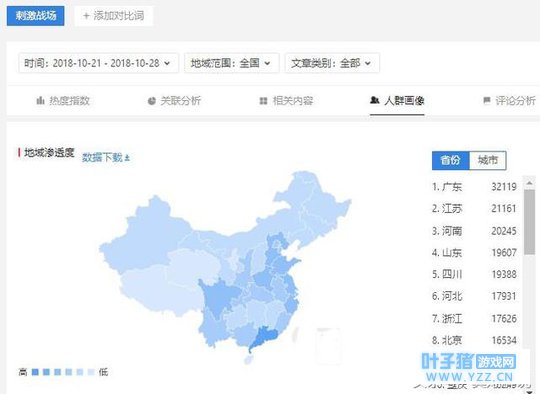Click the 地域渗透度 section heading
This screenshot has height=394, width=540.
pyautogui.click(x=49, y=153)
